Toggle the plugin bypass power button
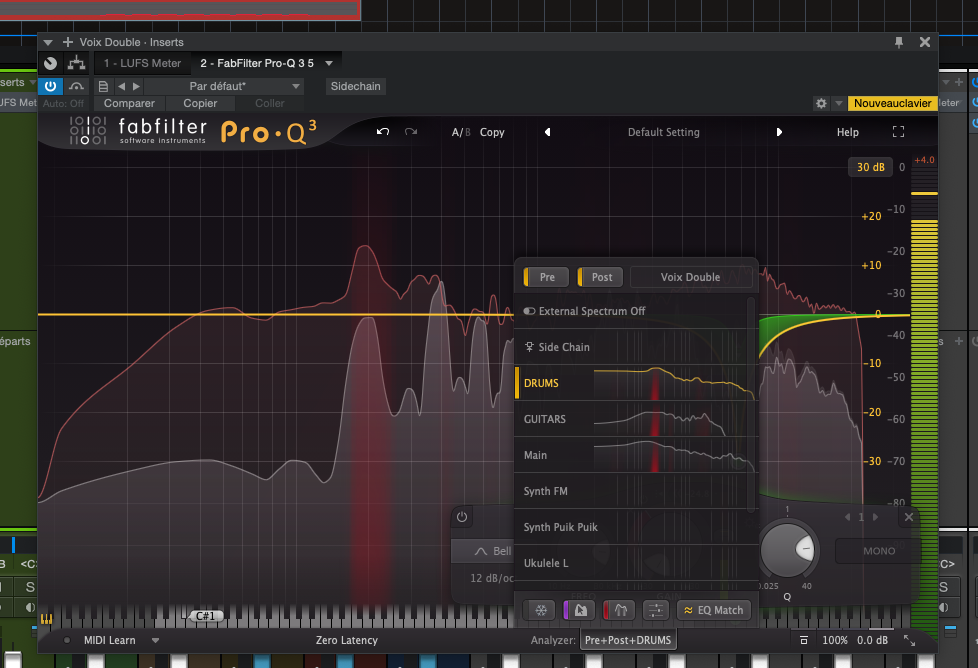The image size is (978, 668). tap(50, 87)
